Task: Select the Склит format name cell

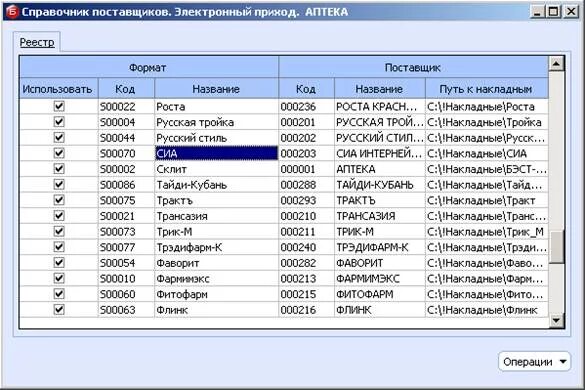Action: point(216,169)
